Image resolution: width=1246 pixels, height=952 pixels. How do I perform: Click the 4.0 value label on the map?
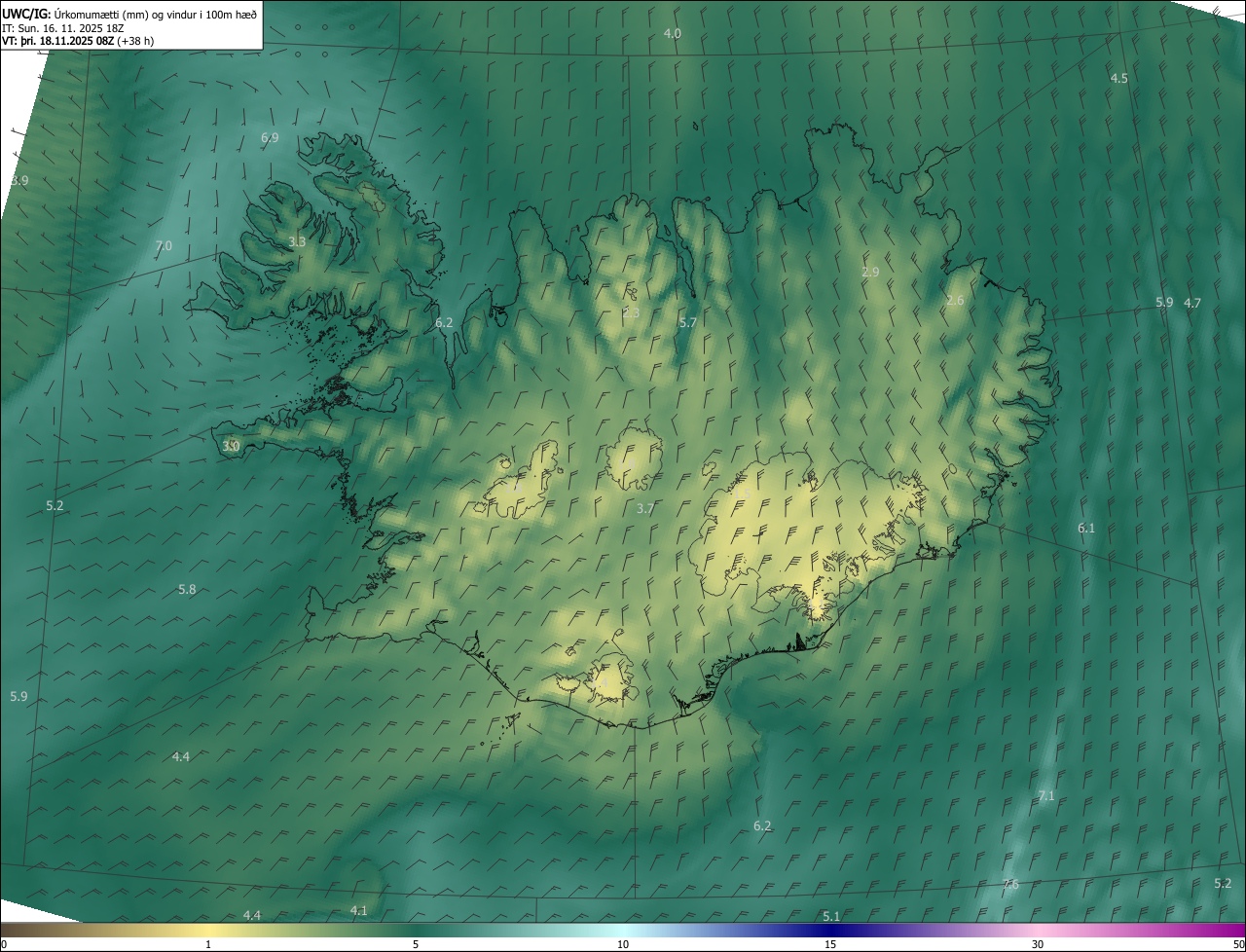click(x=673, y=34)
